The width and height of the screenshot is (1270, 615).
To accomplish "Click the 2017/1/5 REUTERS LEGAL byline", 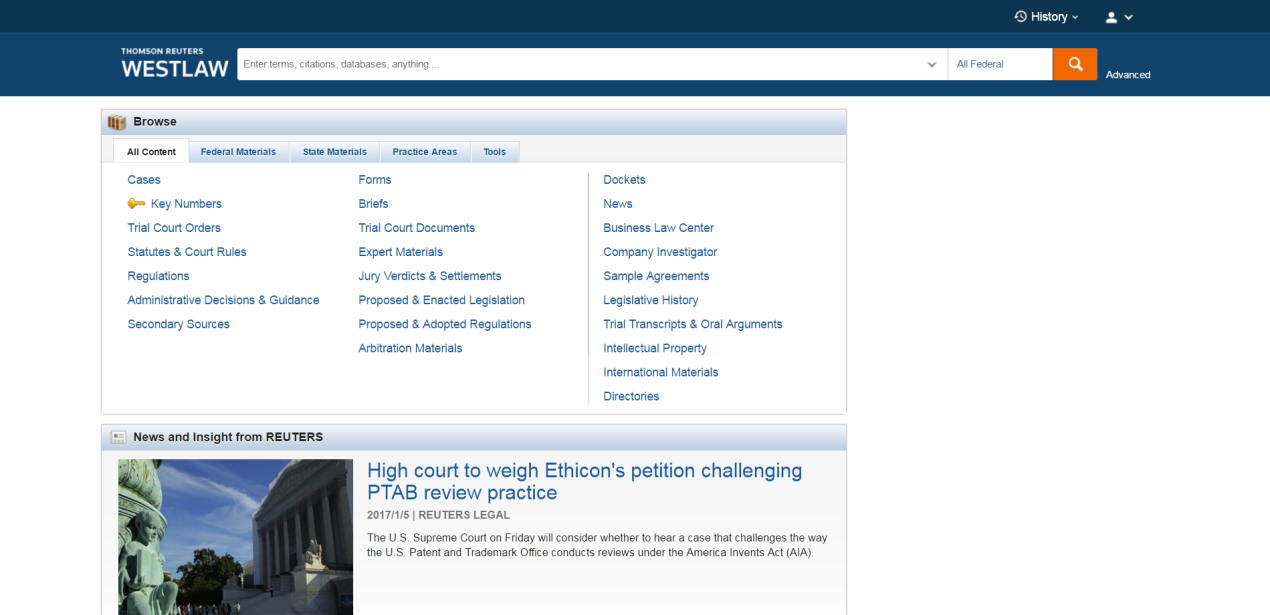I will click(439, 515).
